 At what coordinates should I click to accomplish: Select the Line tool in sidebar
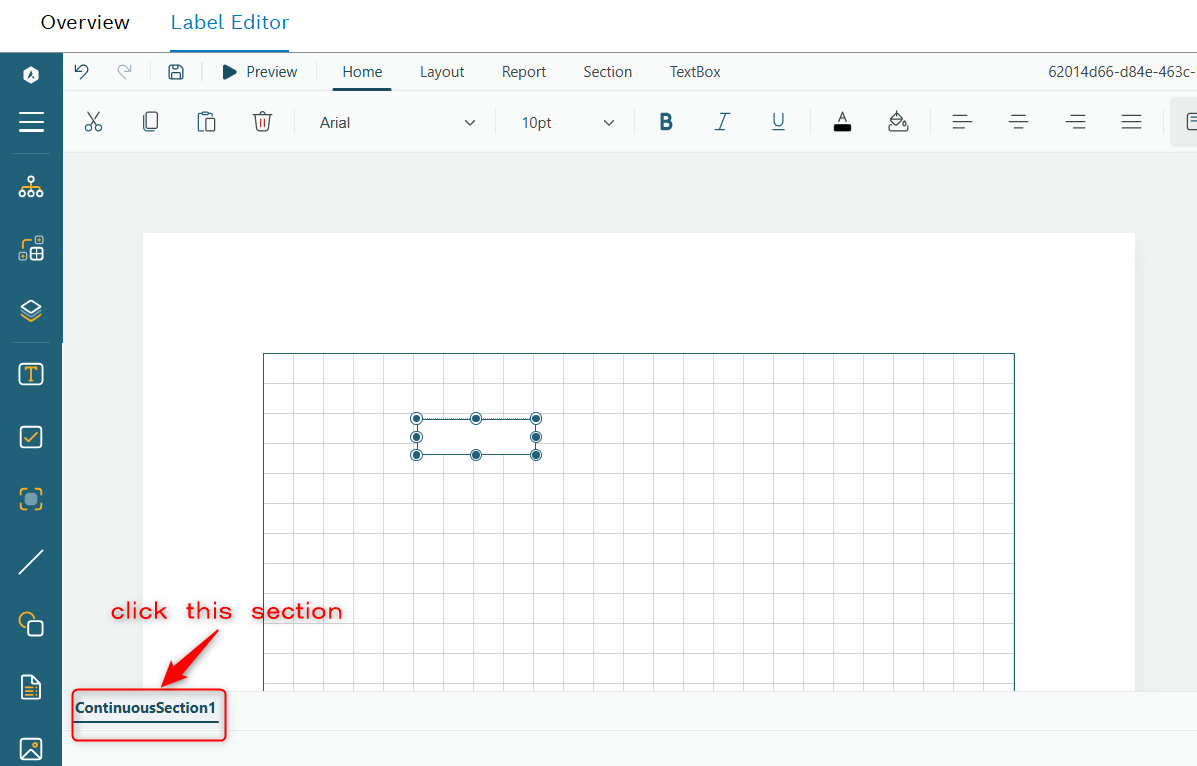[31, 562]
